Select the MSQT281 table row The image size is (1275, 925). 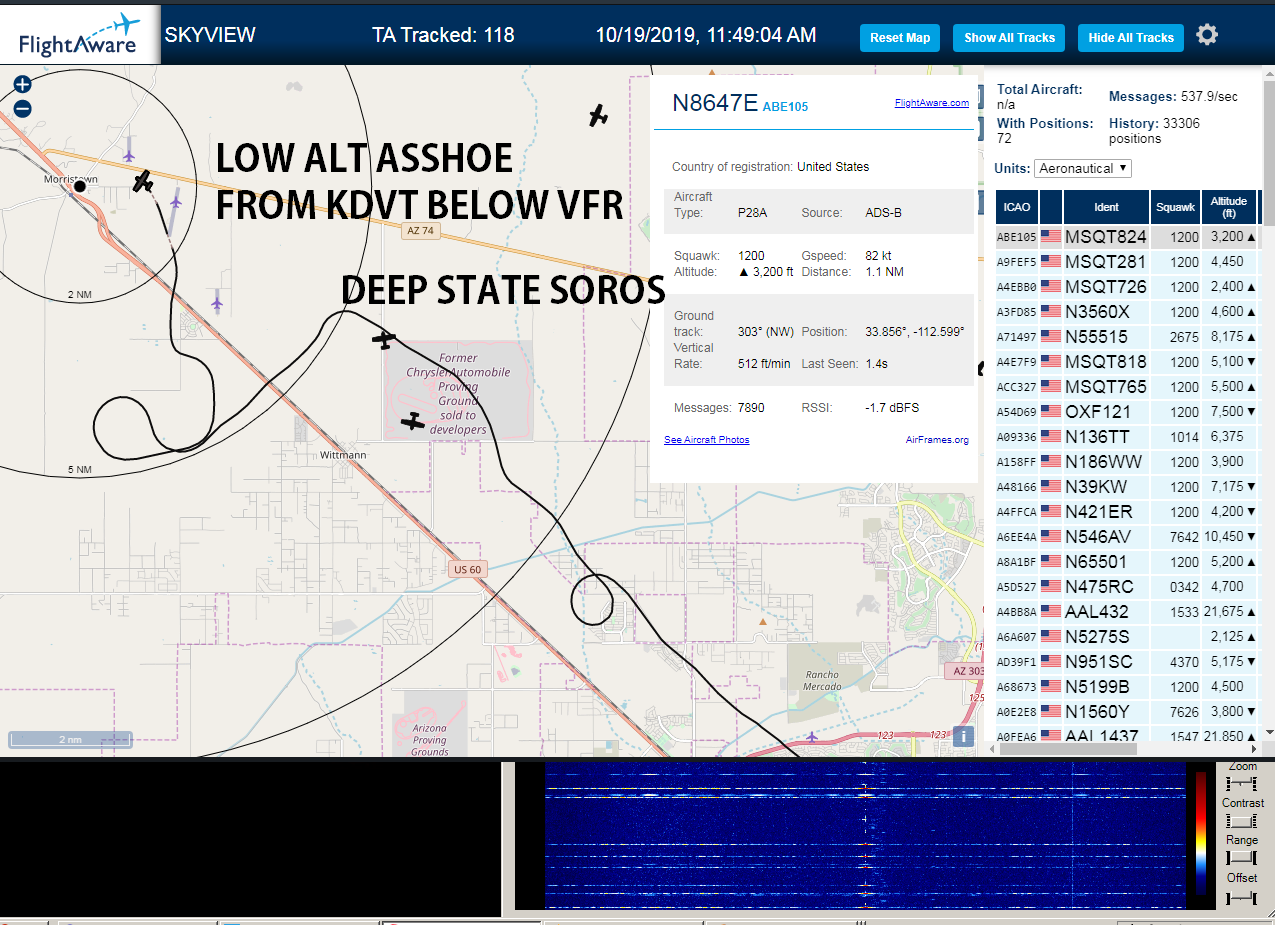point(1127,262)
